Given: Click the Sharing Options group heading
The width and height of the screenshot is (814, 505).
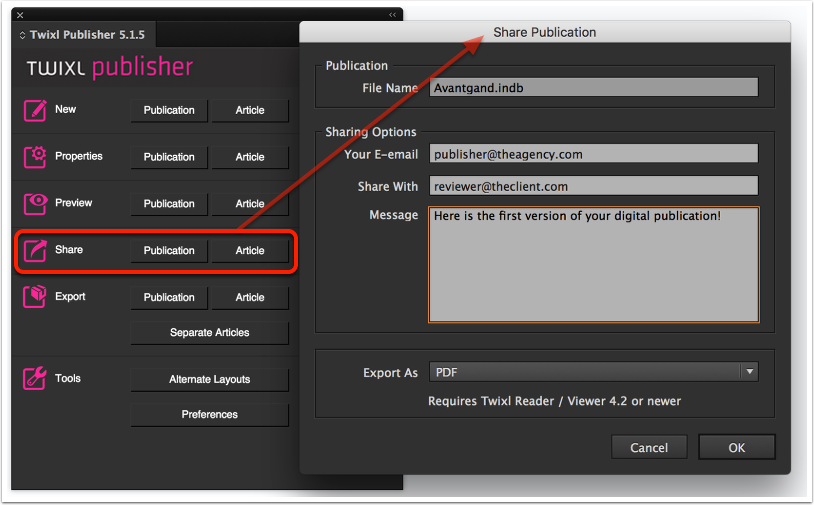Looking at the screenshot, I should coord(371,132).
